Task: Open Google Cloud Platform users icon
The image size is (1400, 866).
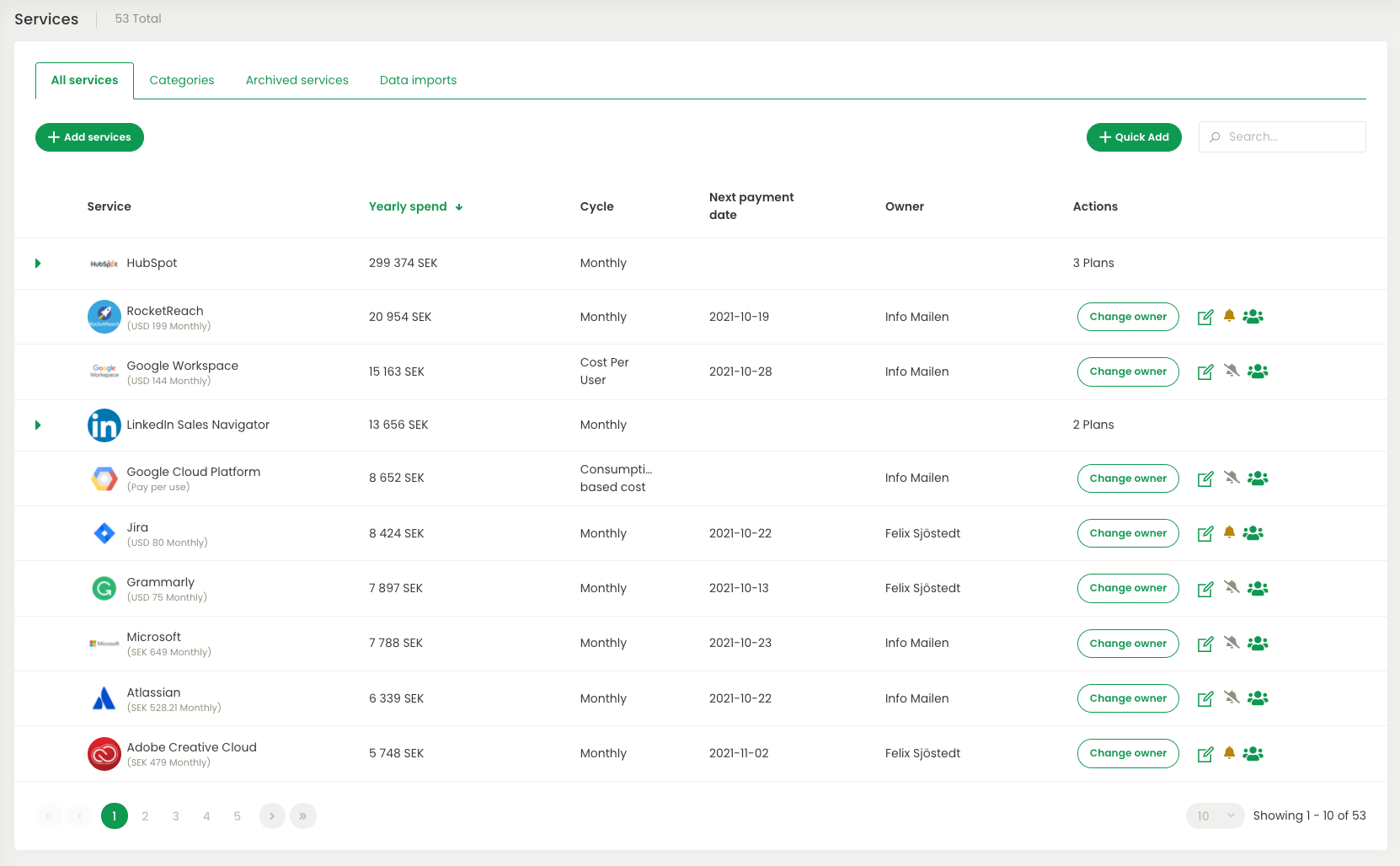Action: 1258,478
